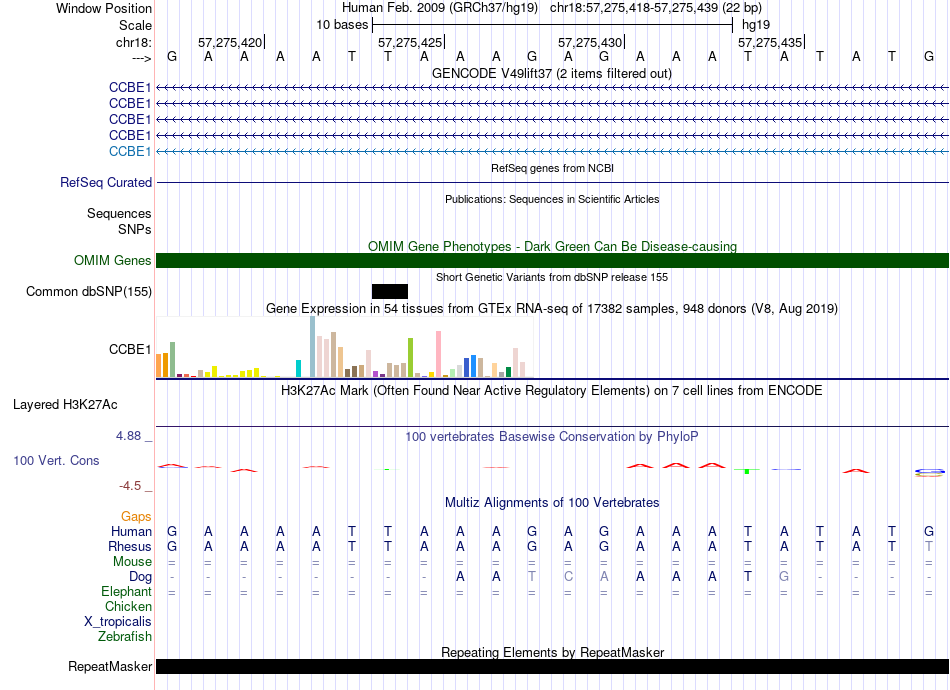This screenshot has height=690, width=950.
Task: Click the Window Position track label
Action: [x=104, y=8]
